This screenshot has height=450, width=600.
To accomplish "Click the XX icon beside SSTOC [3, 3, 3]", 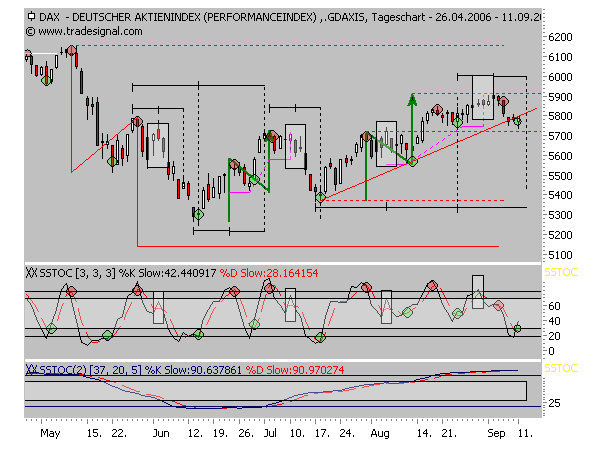I will tap(31, 273).
